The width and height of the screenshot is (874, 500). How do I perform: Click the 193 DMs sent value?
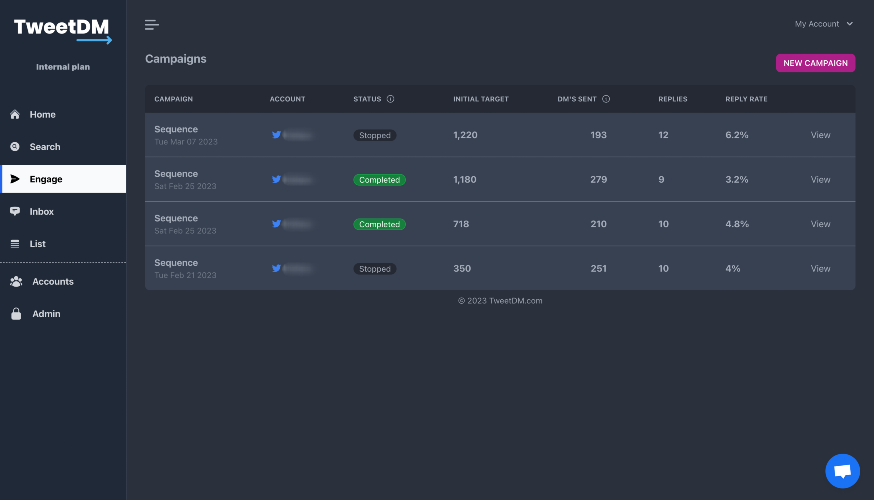pyautogui.click(x=599, y=135)
